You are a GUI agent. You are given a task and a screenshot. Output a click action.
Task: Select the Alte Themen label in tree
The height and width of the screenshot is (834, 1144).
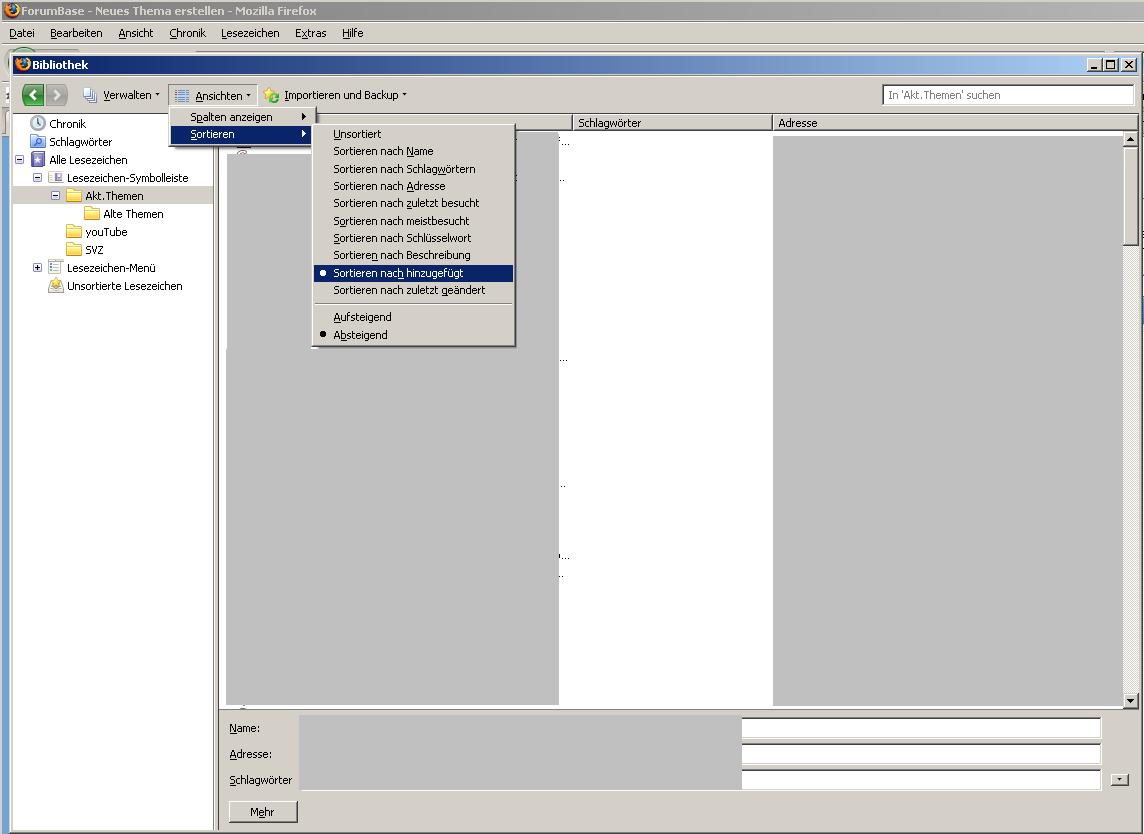click(x=134, y=214)
